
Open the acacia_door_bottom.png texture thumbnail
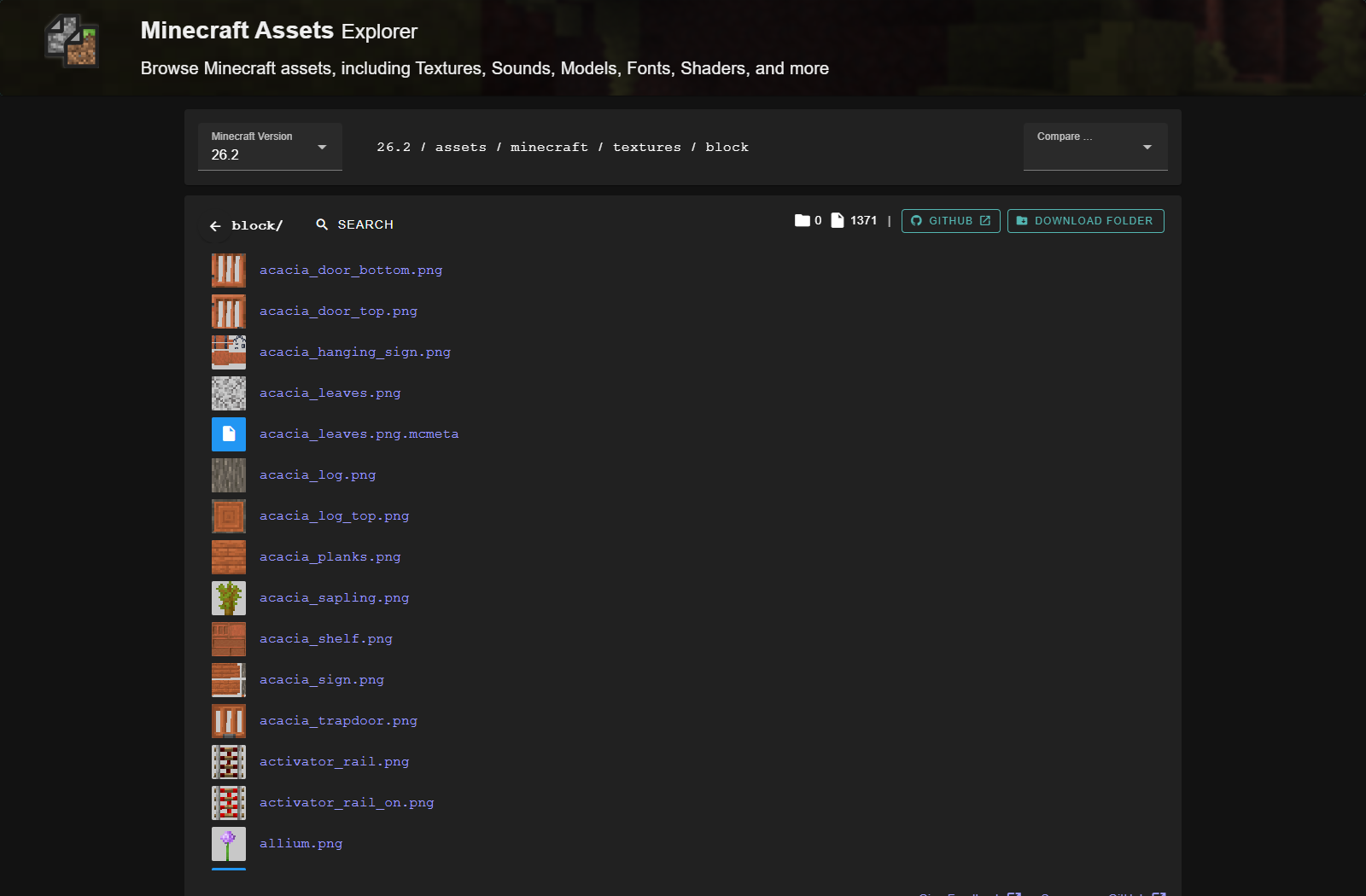pyautogui.click(x=229, y=271)
